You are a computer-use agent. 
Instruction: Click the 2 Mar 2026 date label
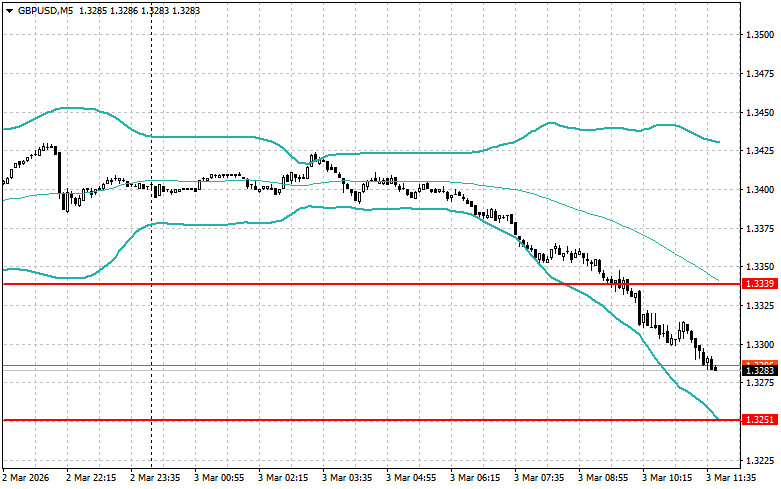coord(26,478)
